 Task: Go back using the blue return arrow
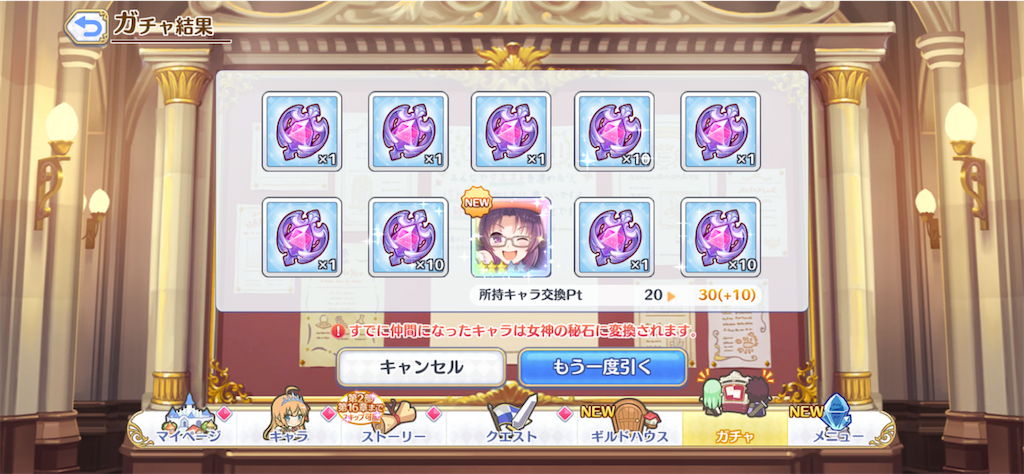[x=86, y=26]
